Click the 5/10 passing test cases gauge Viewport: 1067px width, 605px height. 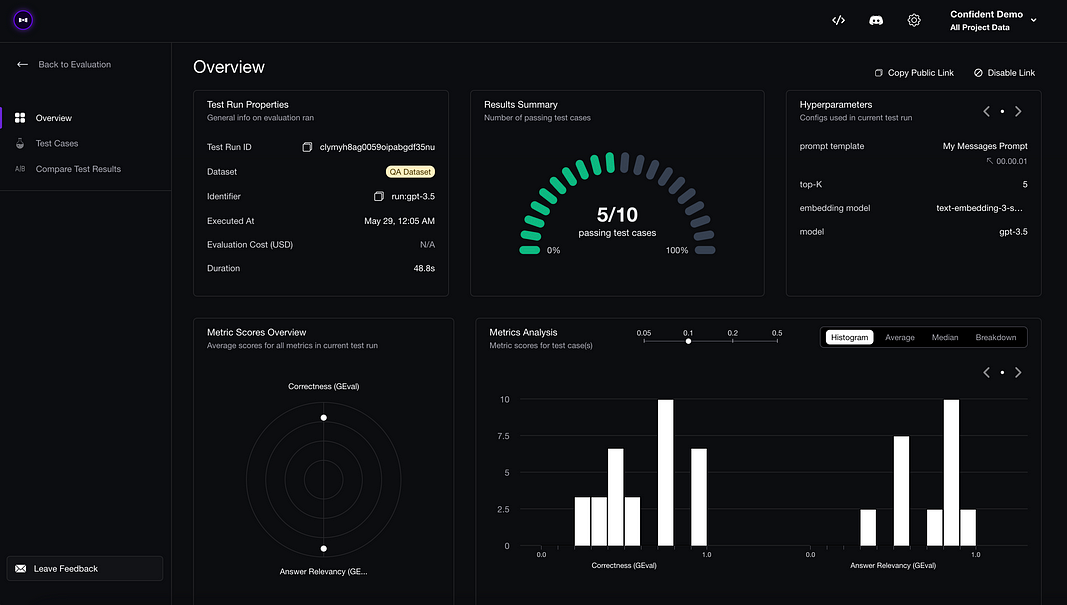[617, 204]
